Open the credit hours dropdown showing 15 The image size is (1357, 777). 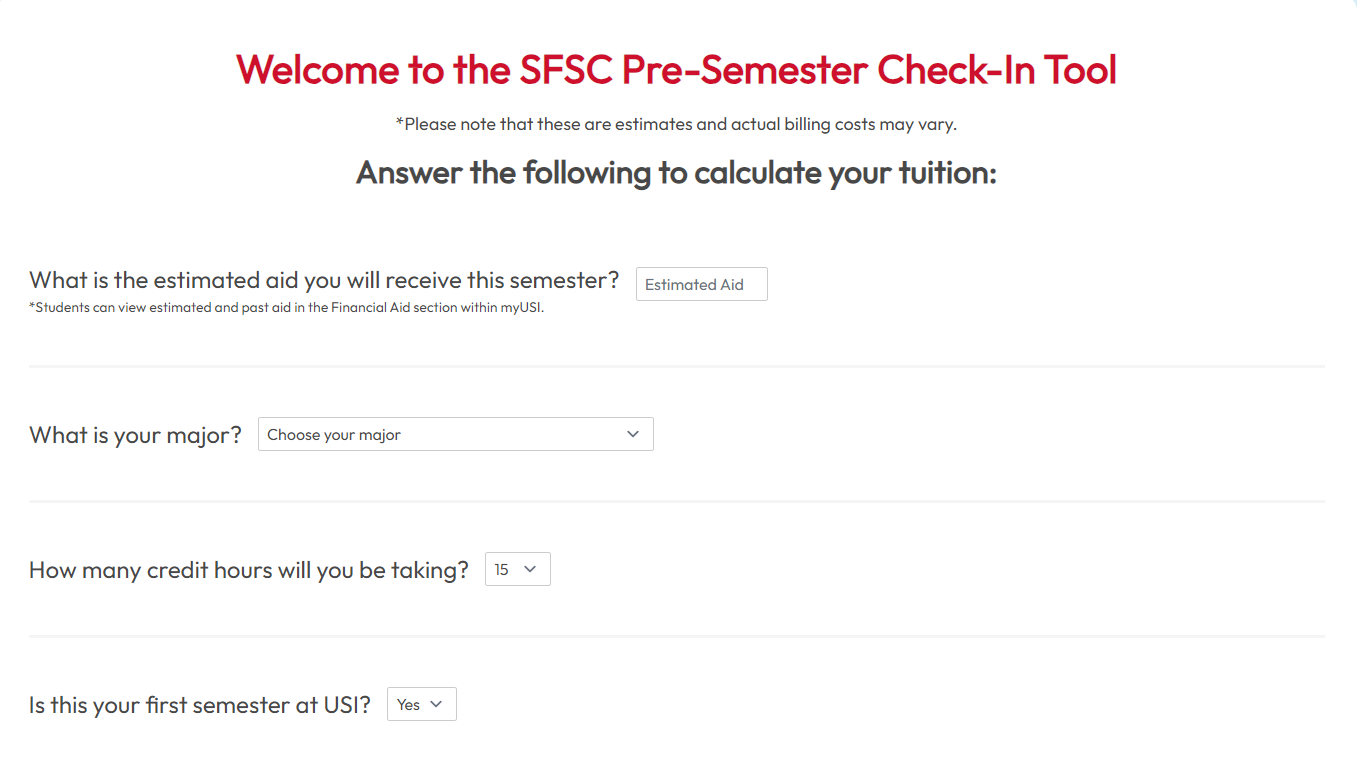click(x=517, y=569)
